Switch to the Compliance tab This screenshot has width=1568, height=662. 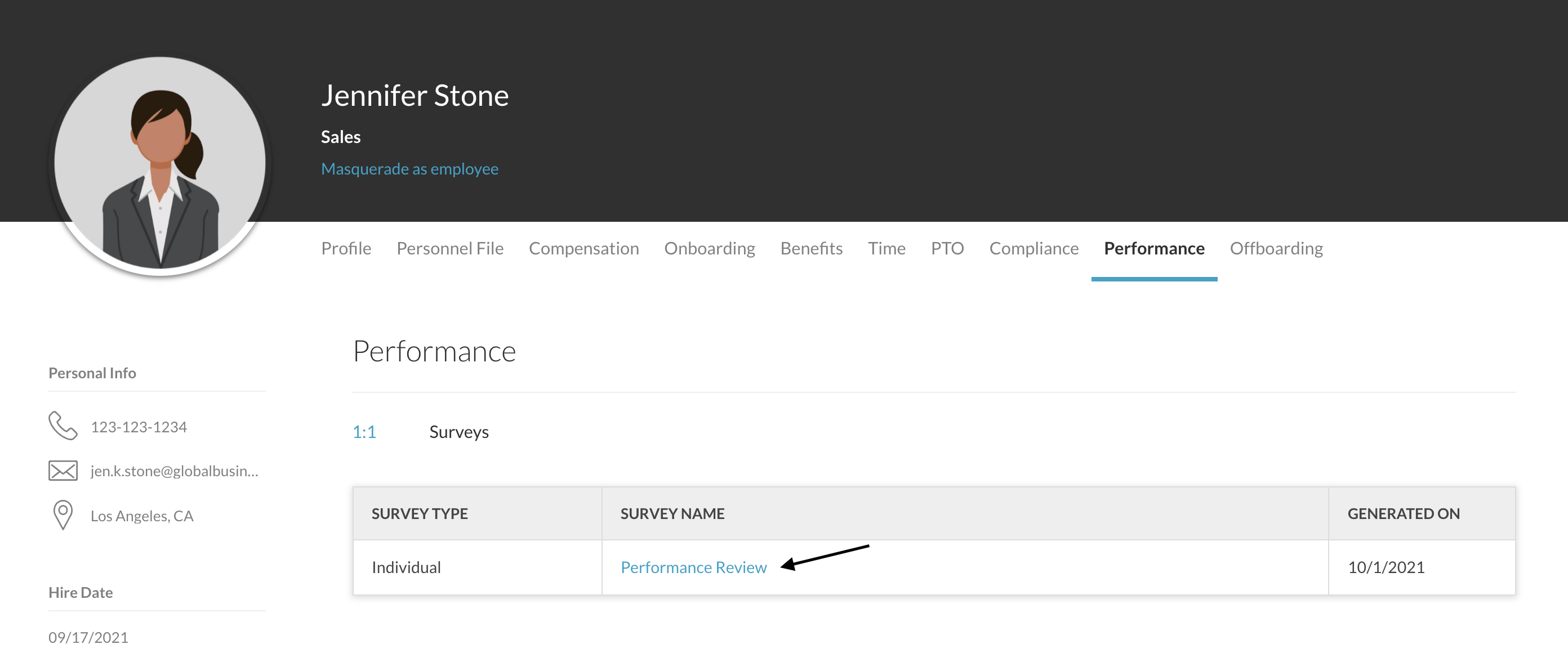pyautogui.click(x=1034, y=248)
